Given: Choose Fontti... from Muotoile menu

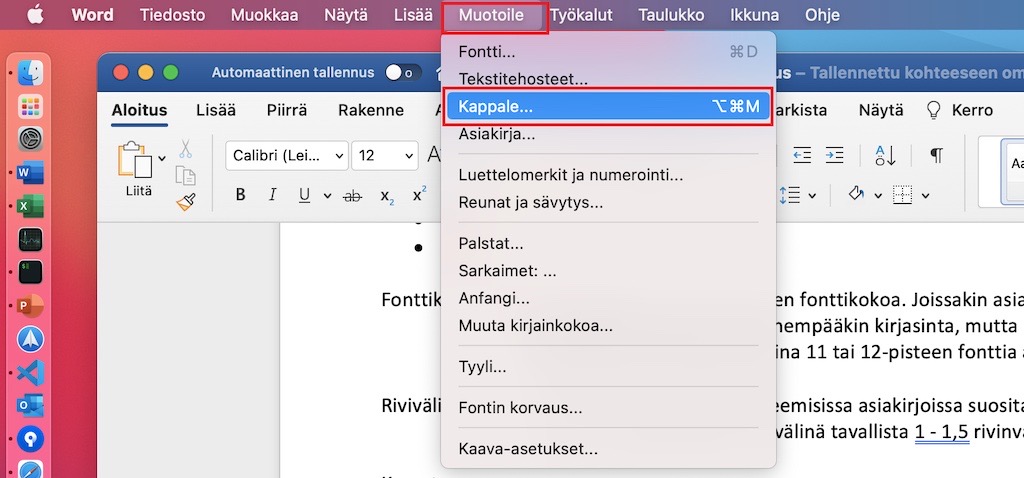Looking at the screenshot, I should 608,52.
